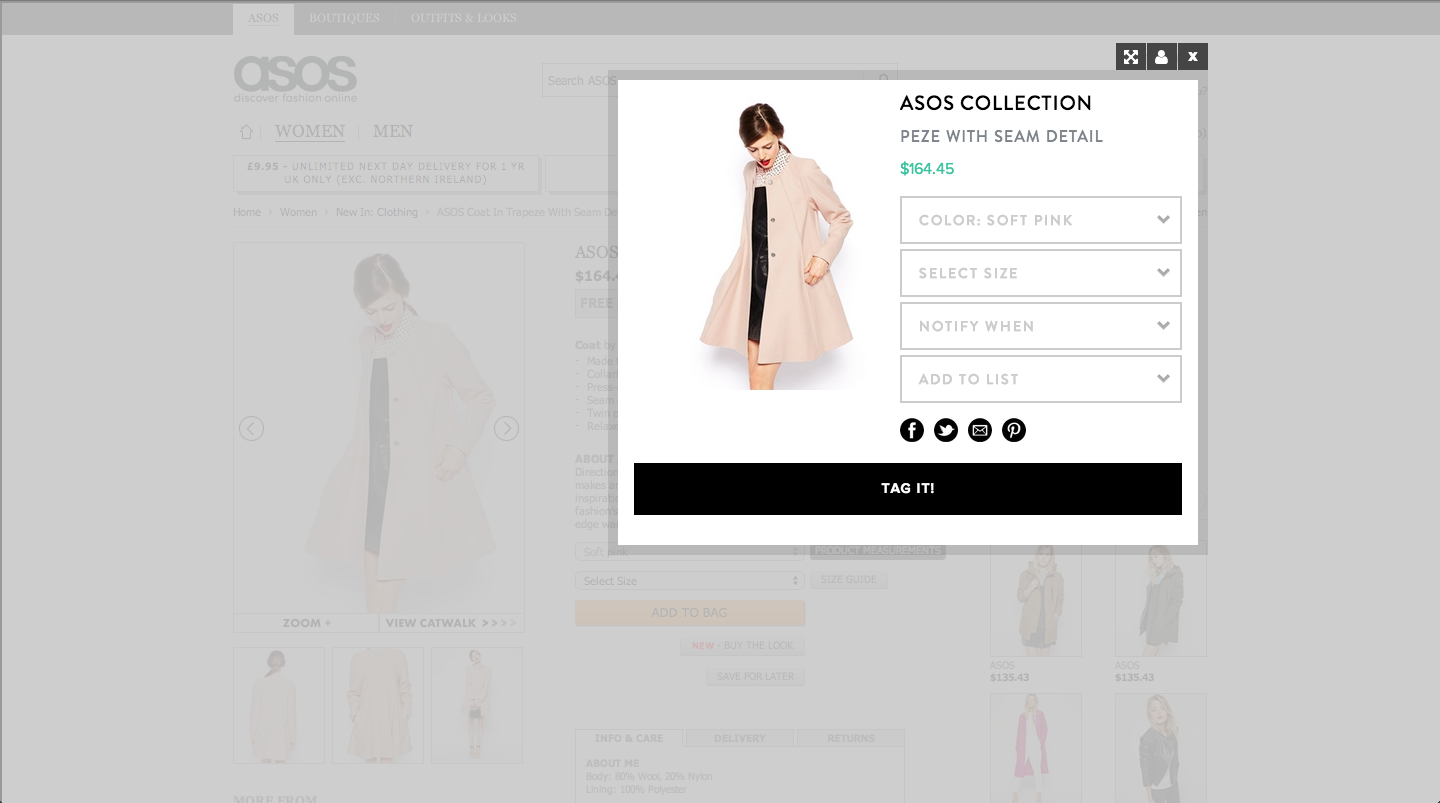Click the ASOS logo

(295, 79)
